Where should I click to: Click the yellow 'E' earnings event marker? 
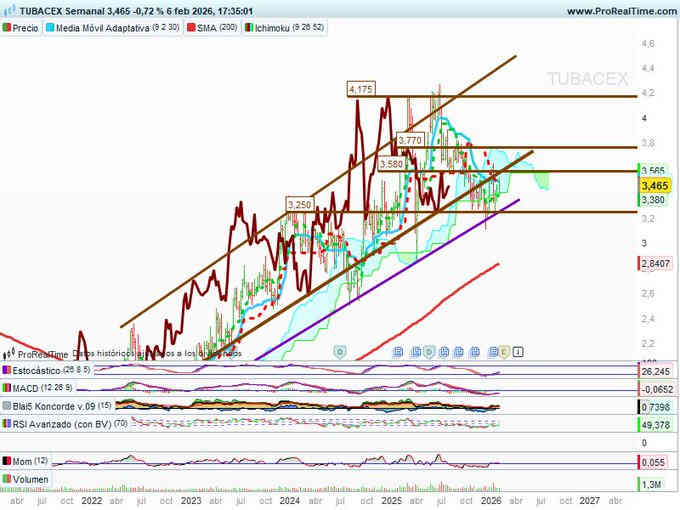pos(505,352)
